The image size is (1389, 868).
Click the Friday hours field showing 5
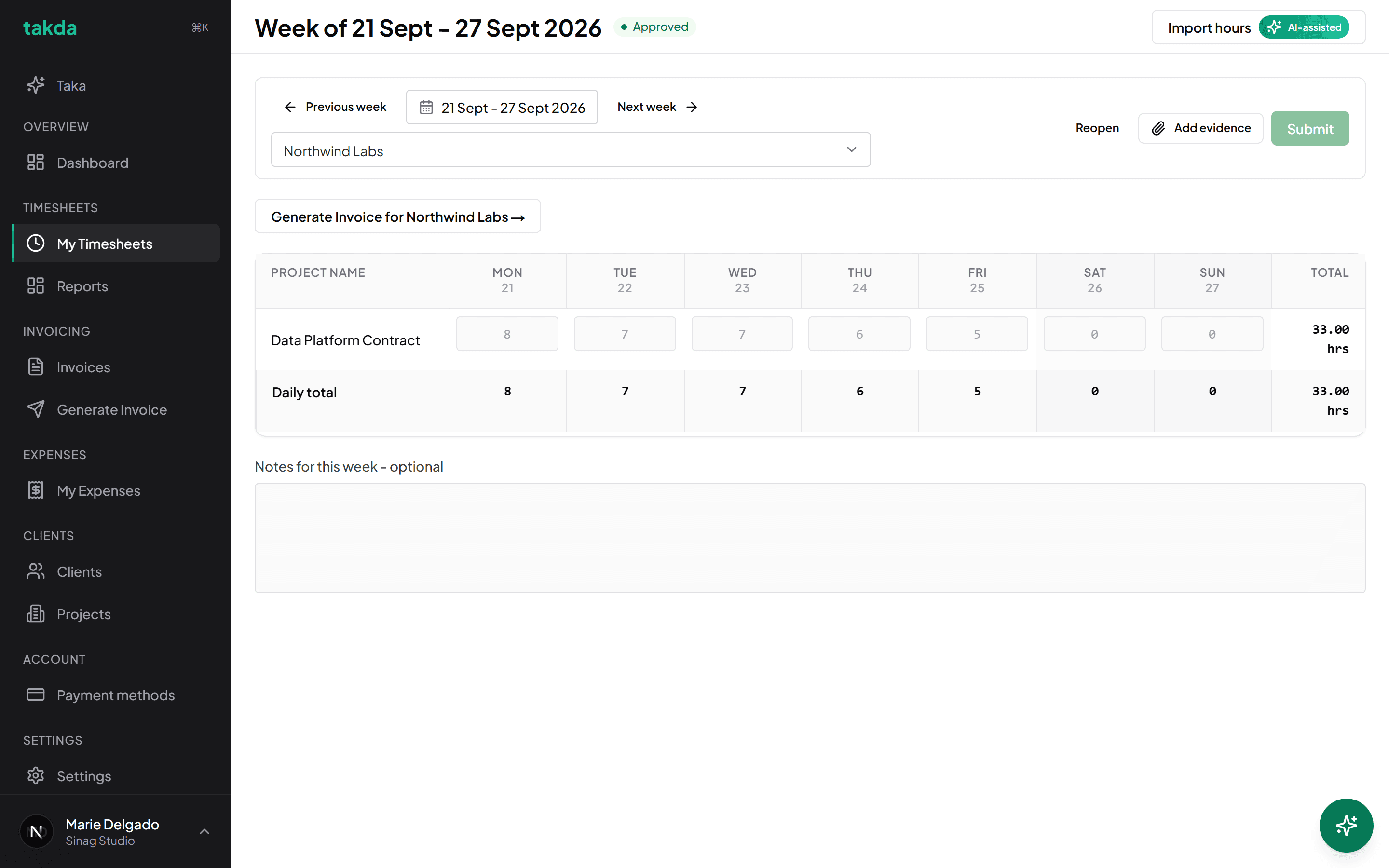click(976, 334)
